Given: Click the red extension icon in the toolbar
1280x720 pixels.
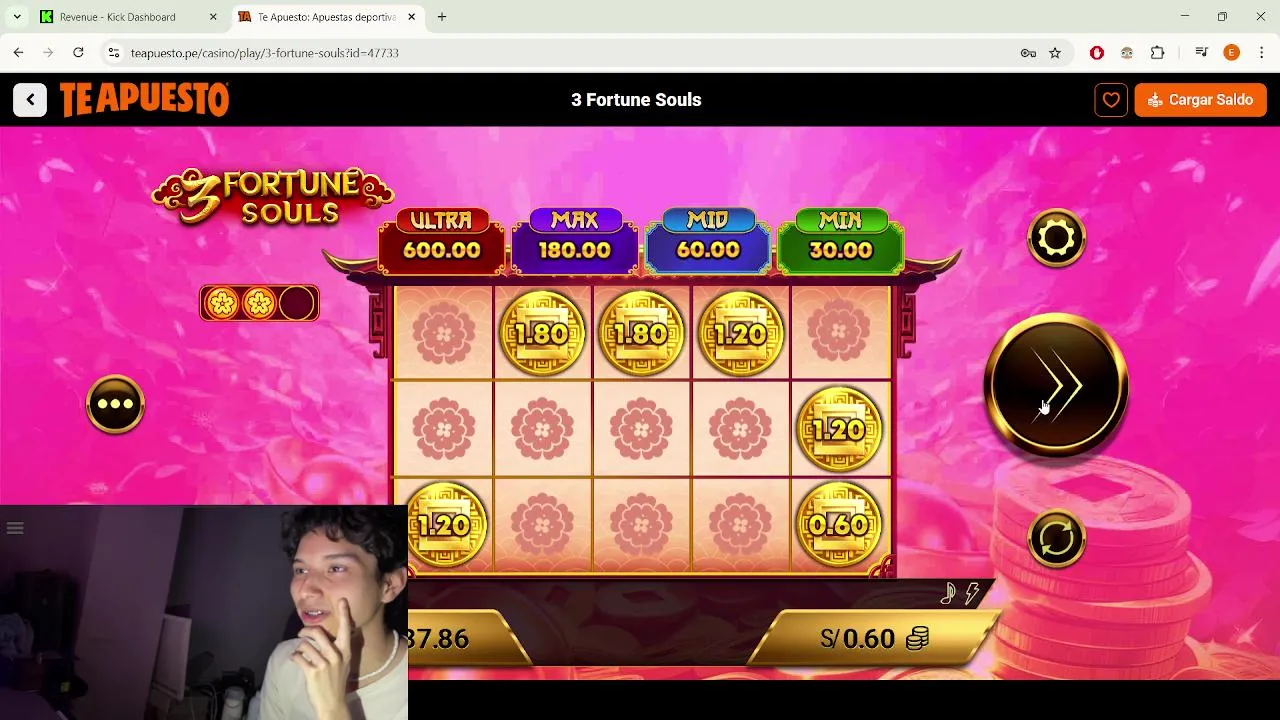Looking at the screenshot, I should [x=1097, y=53].
